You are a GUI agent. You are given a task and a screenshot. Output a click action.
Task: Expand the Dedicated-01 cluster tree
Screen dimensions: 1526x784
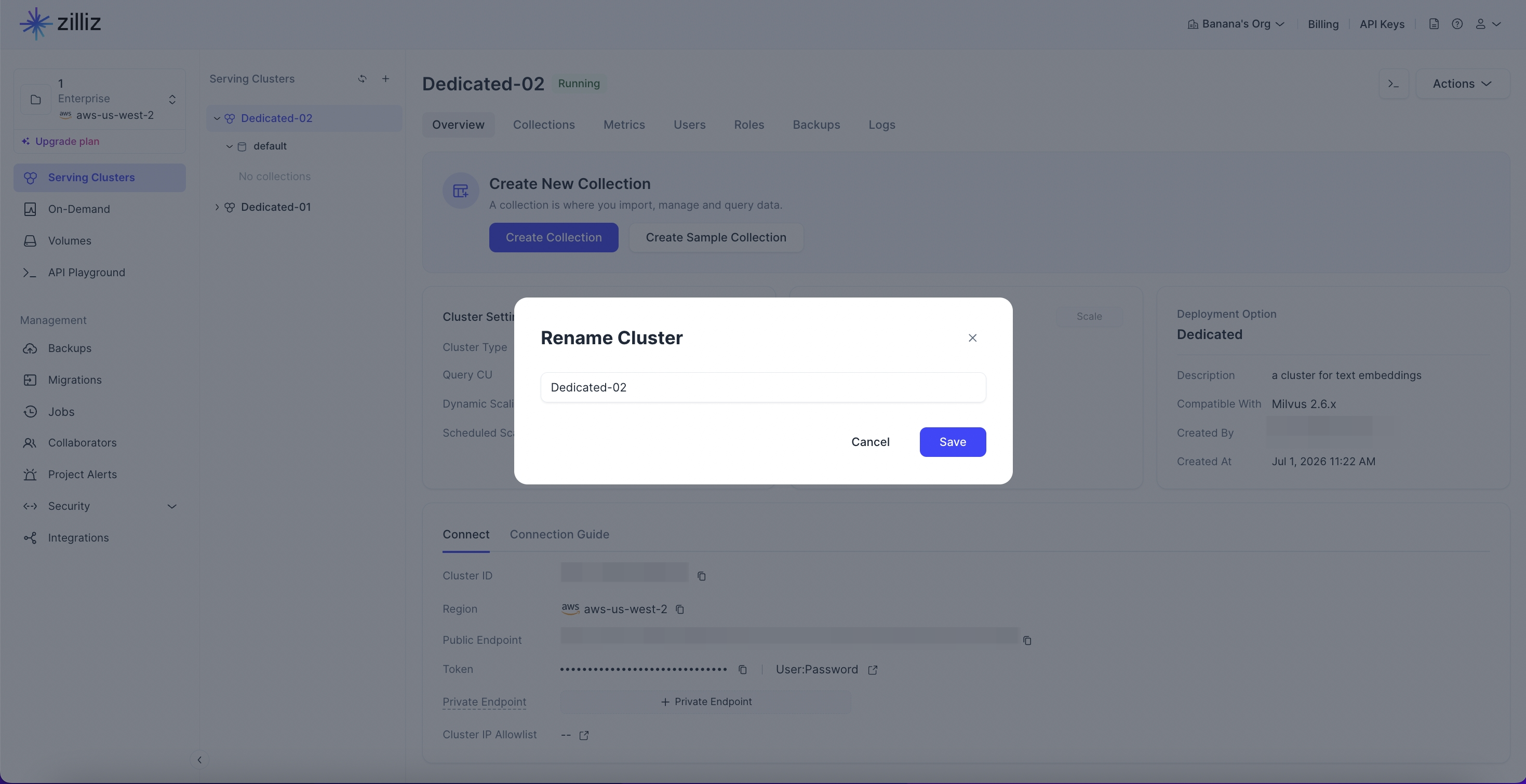click(x=217, y=207)
